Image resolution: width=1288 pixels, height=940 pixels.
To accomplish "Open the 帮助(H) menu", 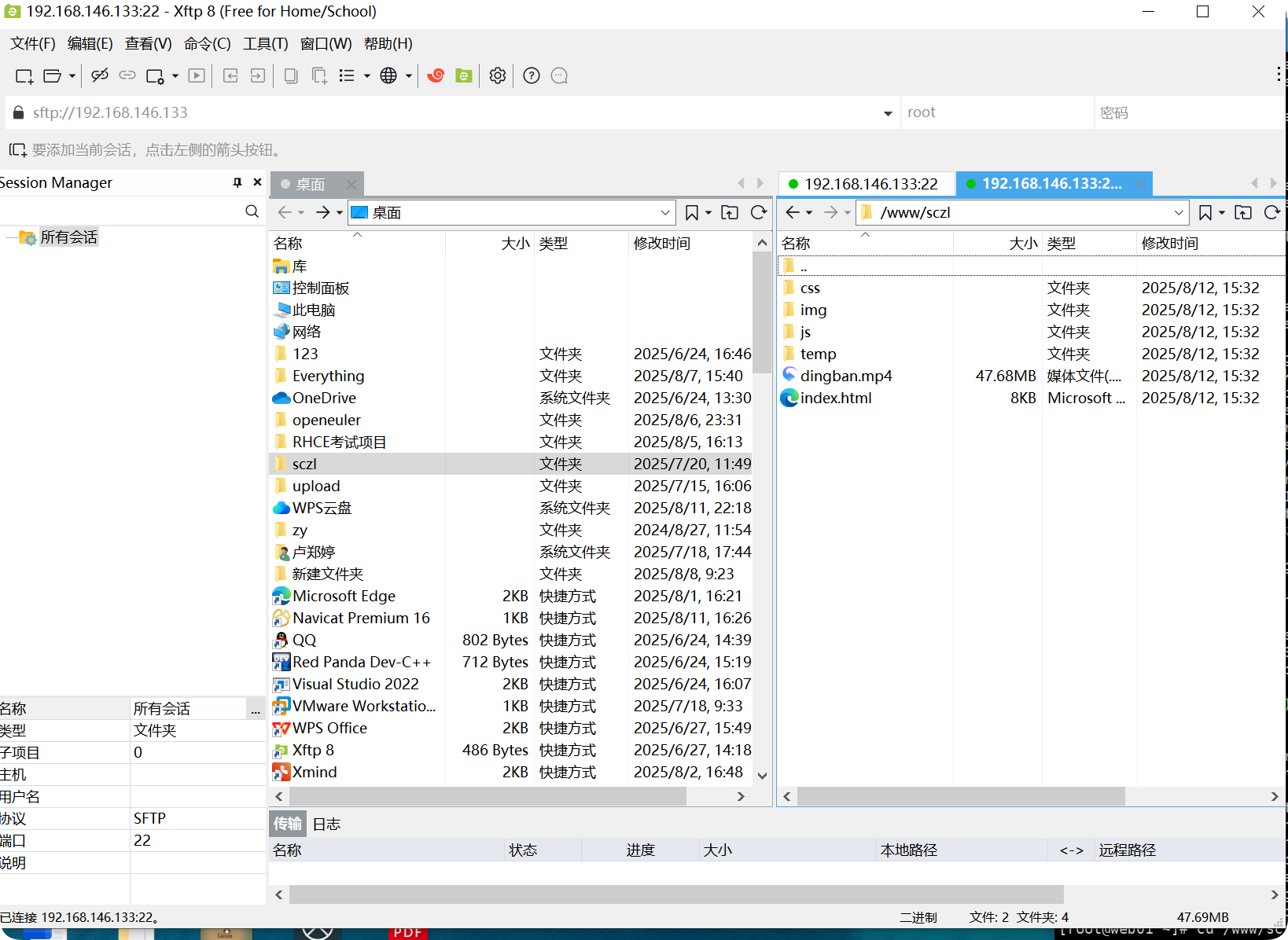I will (x=388, y=44).
